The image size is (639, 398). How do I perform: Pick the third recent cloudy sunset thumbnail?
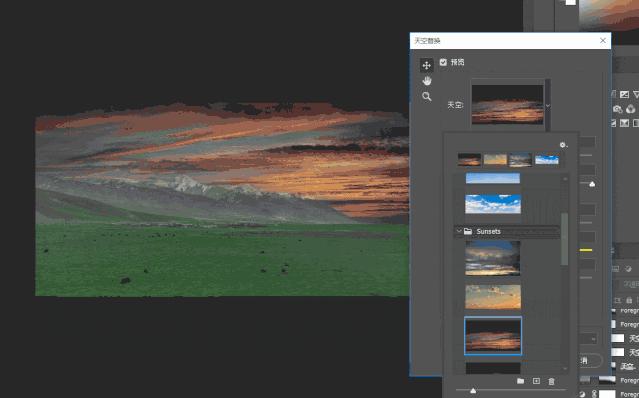coord(520,159)
